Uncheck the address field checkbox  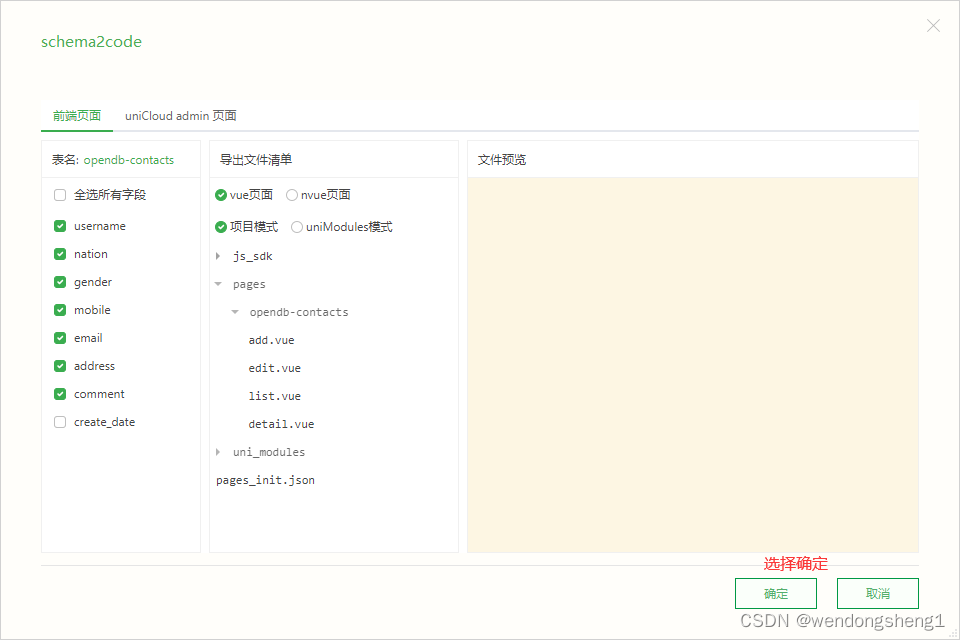point(60,366)
